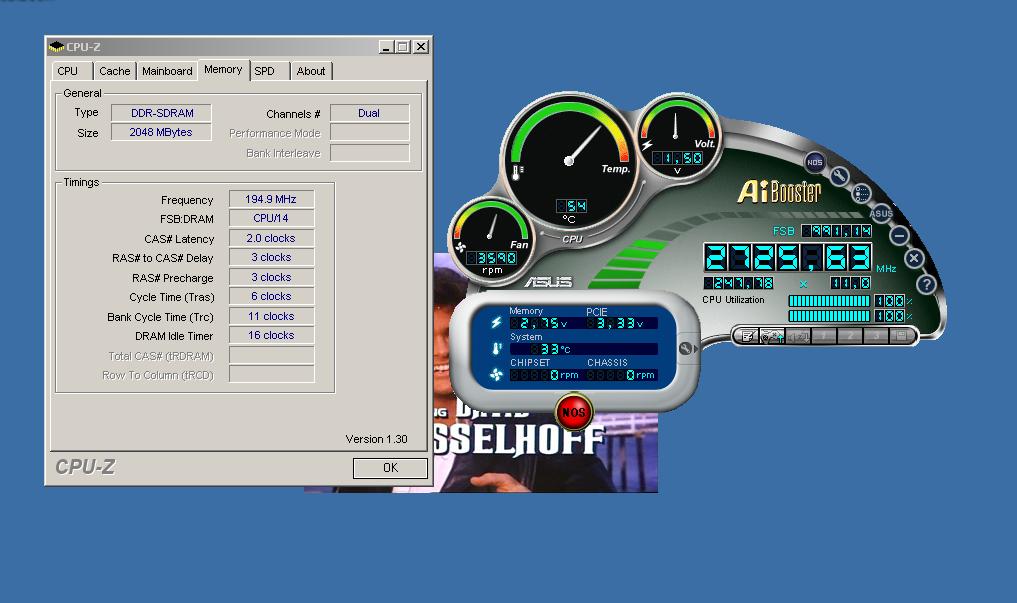Open the wrench settings icon on AI Booster arc
Image resolution: width=1017 pixels, height=603 pixels.
[x=839, y=176]
